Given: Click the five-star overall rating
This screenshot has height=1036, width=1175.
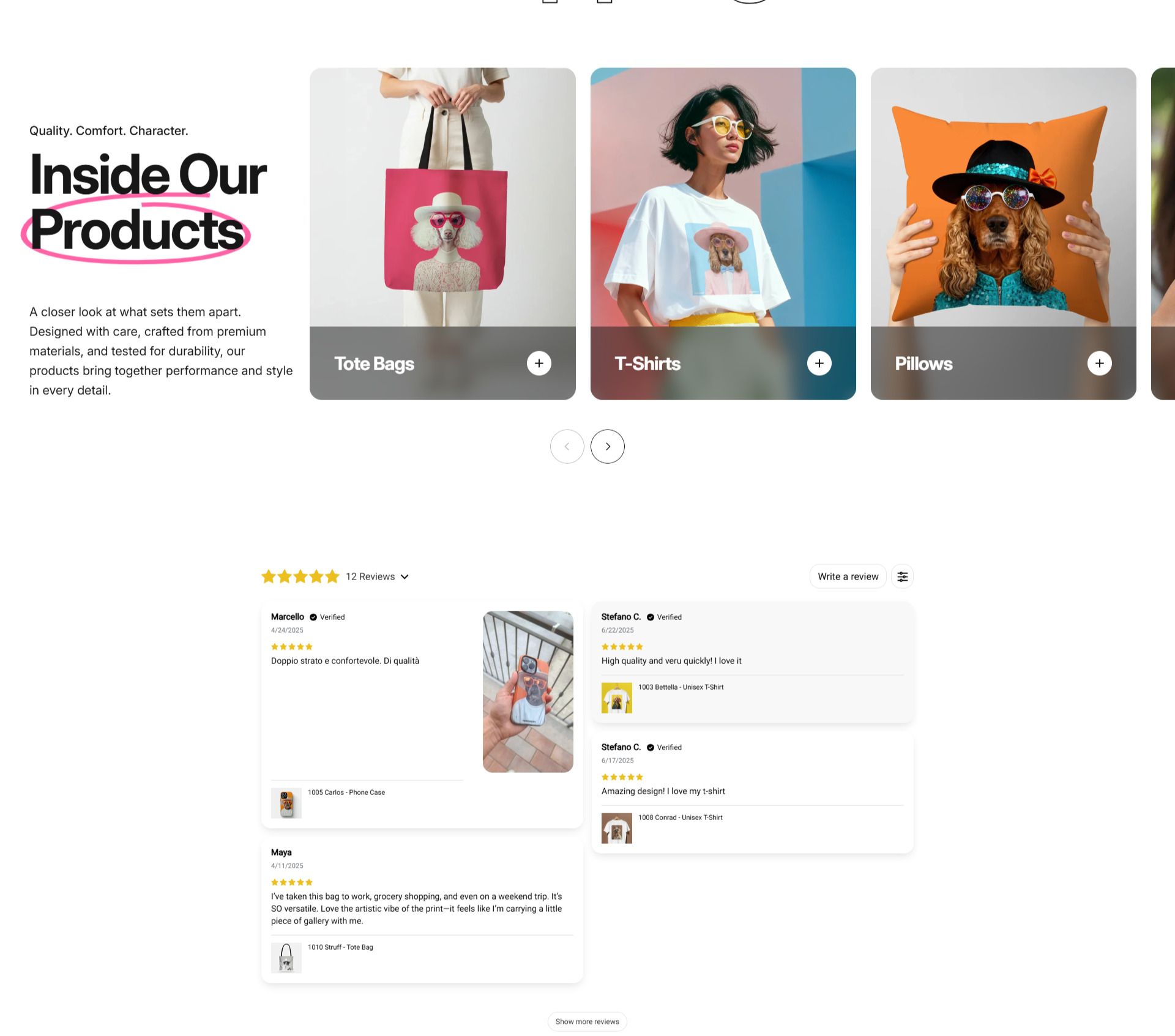Looking at the screenshot, I should (x=300, y=576).
